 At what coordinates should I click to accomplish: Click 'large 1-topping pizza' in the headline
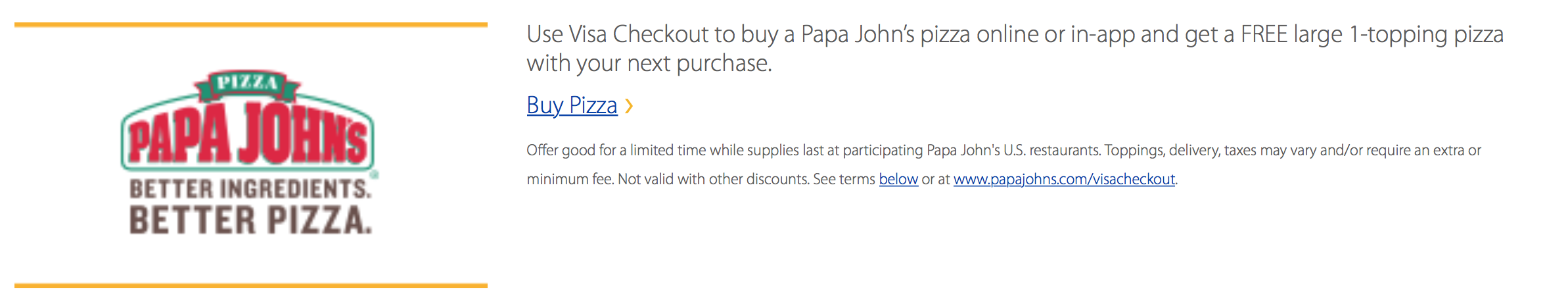1398,34
